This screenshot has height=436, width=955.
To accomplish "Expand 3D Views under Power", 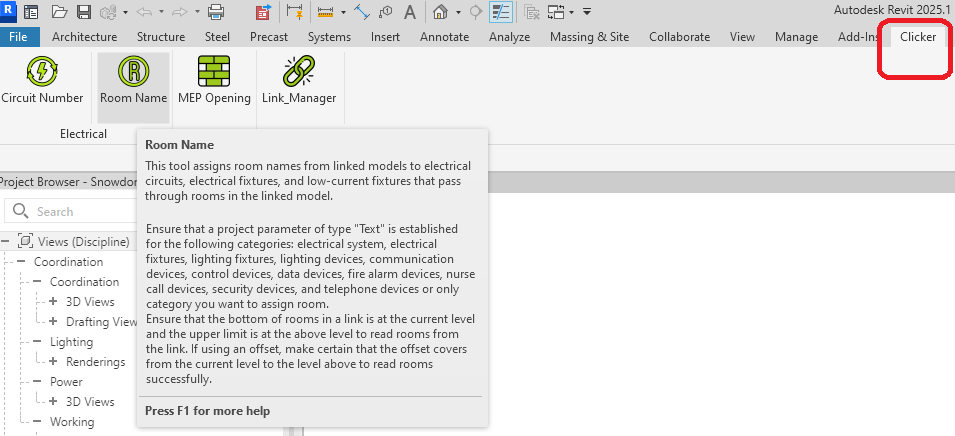I will click(53, 402).
